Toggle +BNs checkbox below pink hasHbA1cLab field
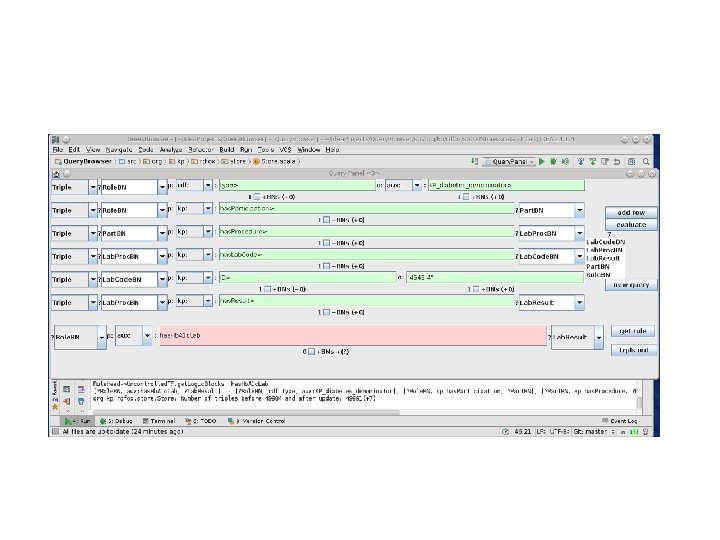 311,352
